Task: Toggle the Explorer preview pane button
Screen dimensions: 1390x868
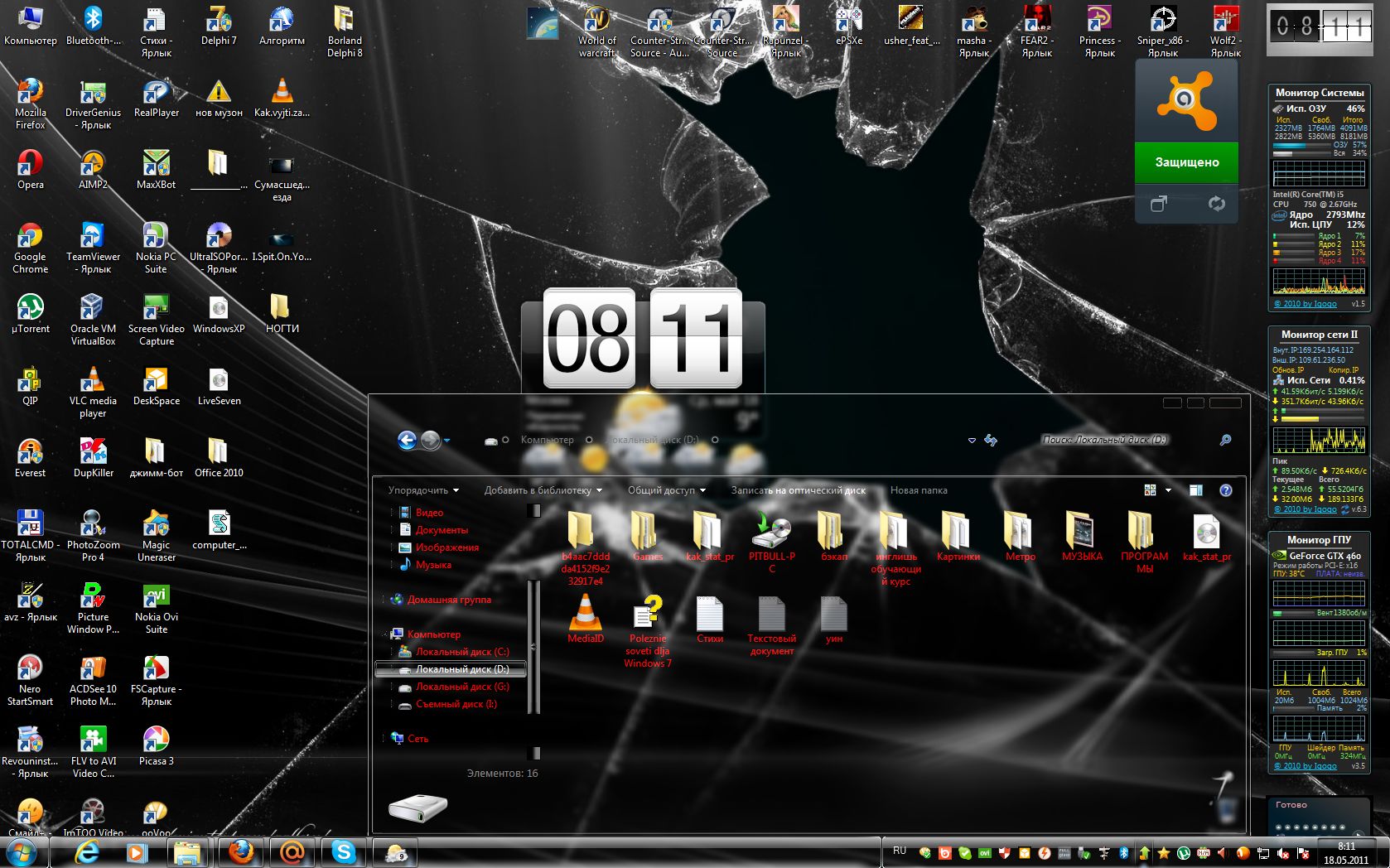Action: tap(1195, 490)
